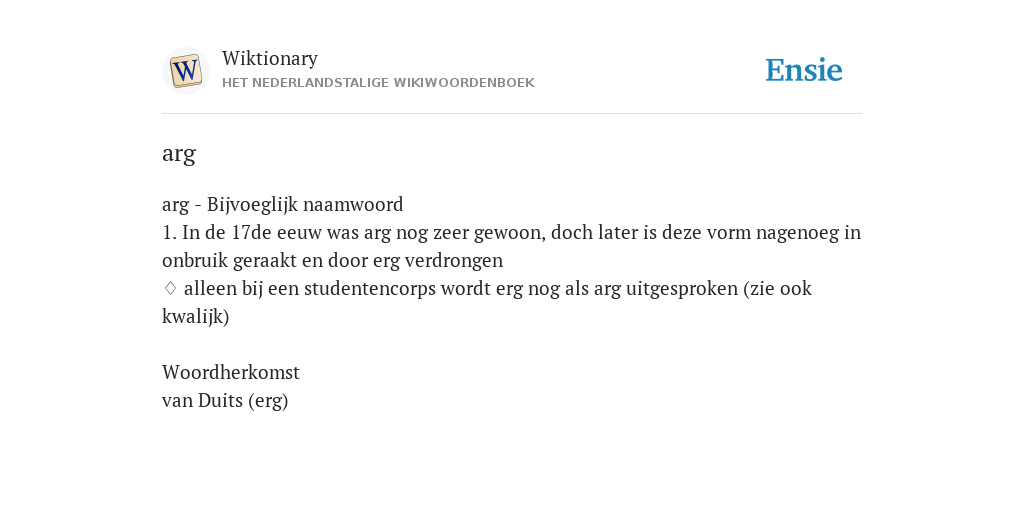Click the Wiktionary W tile logo icon
Viewport: 1024px width, 512px height.
click(186, 71)
